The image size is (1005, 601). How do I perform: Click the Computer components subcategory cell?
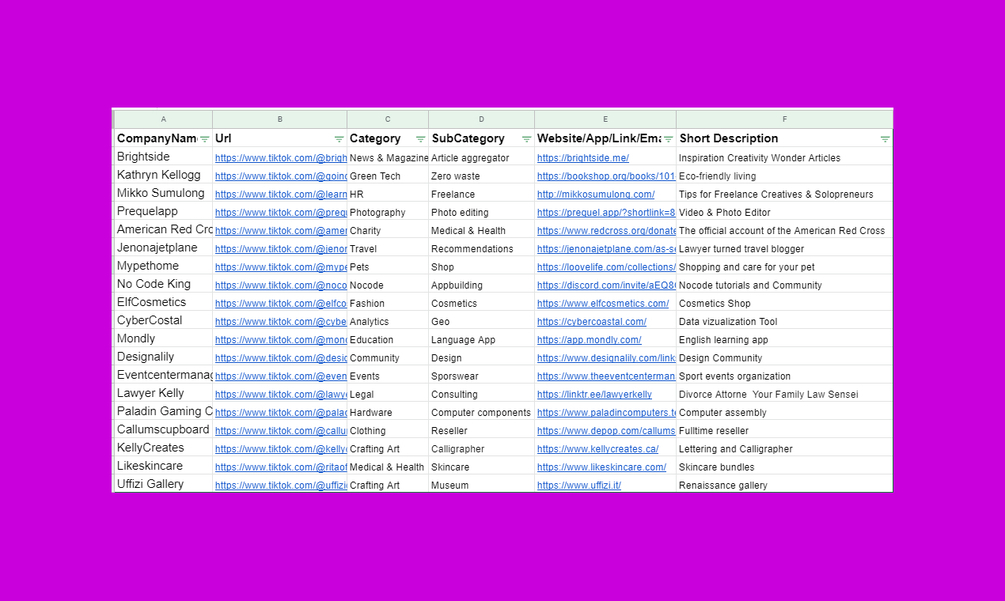(x=481, y=413)
